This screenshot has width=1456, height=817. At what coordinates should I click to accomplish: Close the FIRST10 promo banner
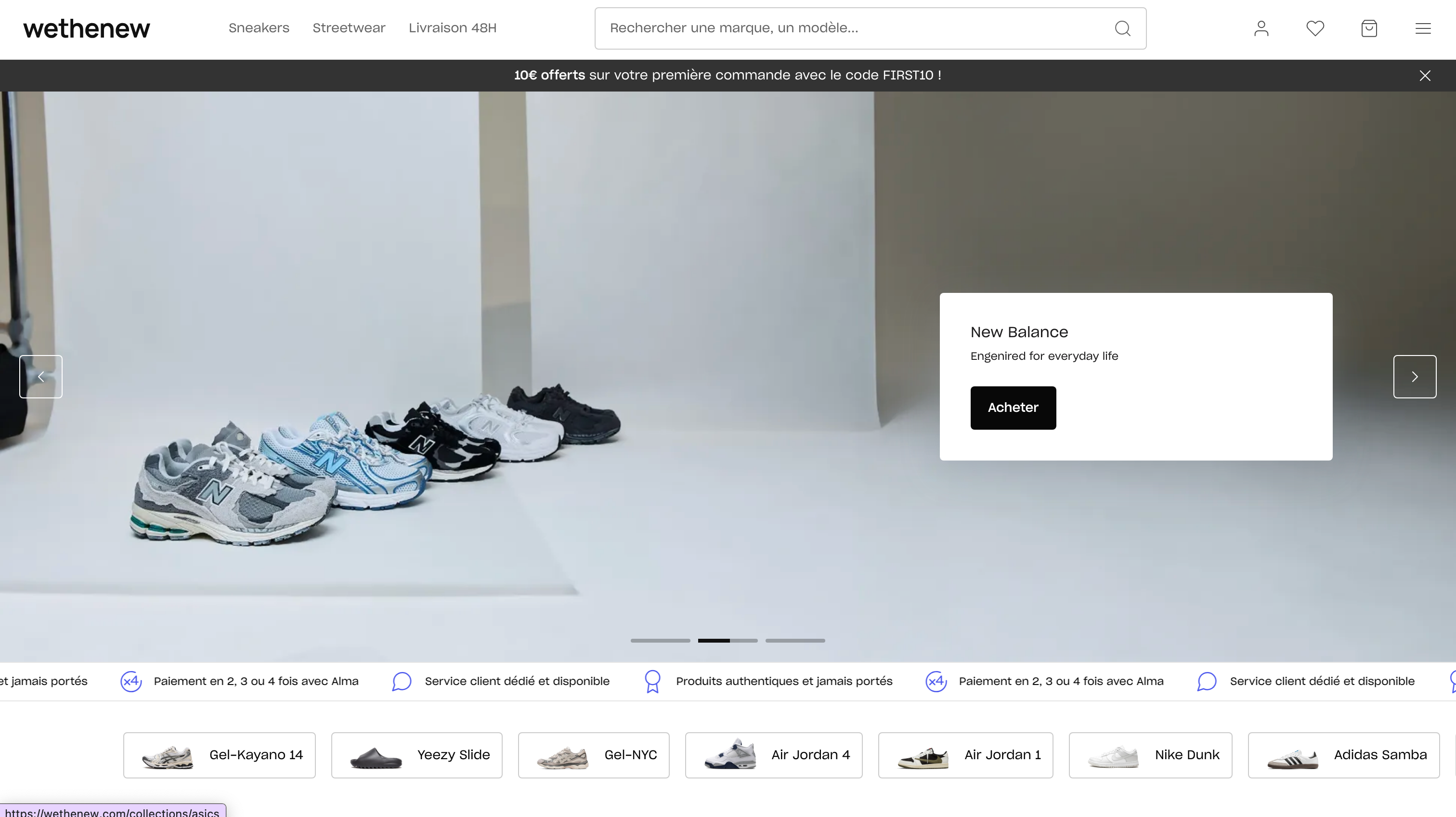click(x=1425, y=75)
